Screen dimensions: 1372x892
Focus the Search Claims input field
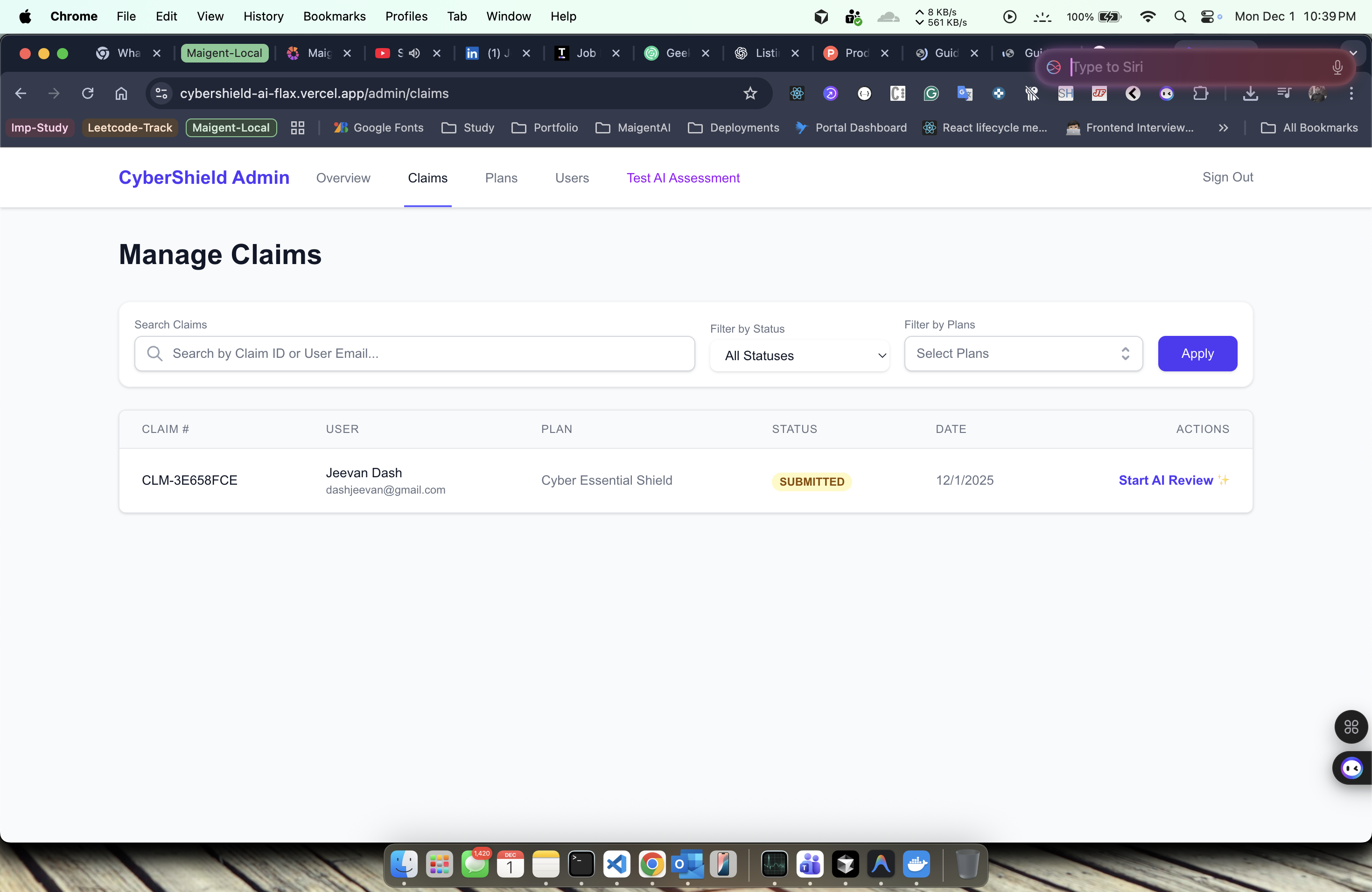[x=415, y=353]
